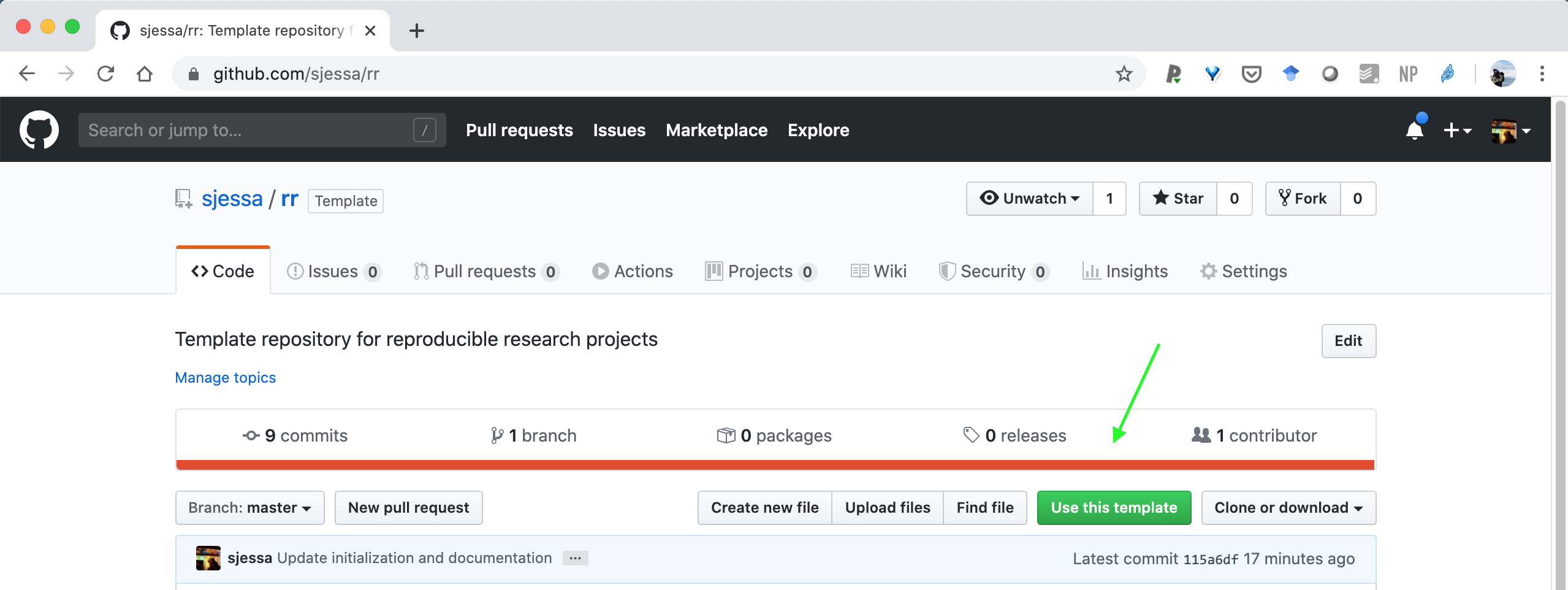Open Issues in top navigation
Viewport: 1568px width, 590px height.
click(x=619, y=130)
